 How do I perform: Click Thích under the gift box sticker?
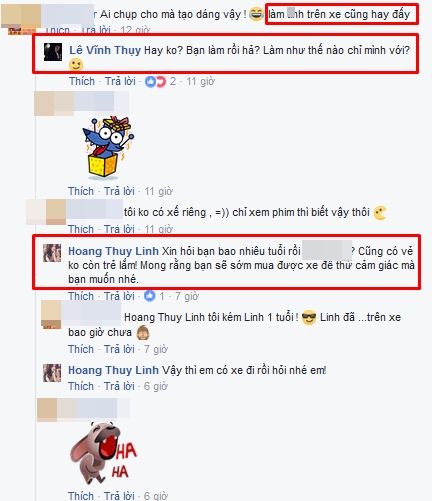click(x=81, y=191)
